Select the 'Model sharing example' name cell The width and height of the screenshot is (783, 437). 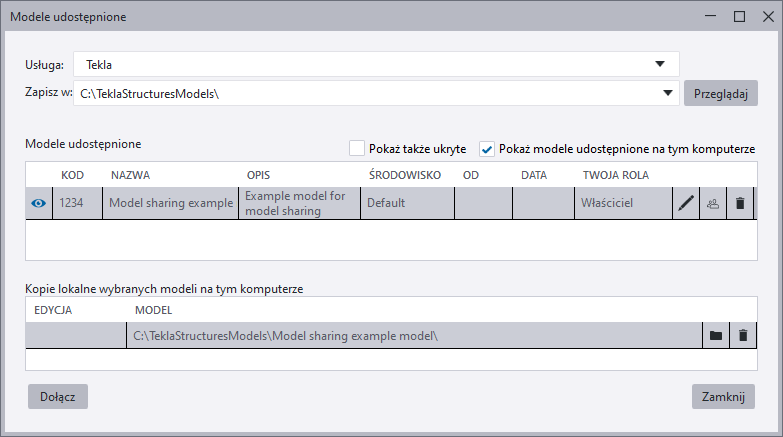coord(171,203)
